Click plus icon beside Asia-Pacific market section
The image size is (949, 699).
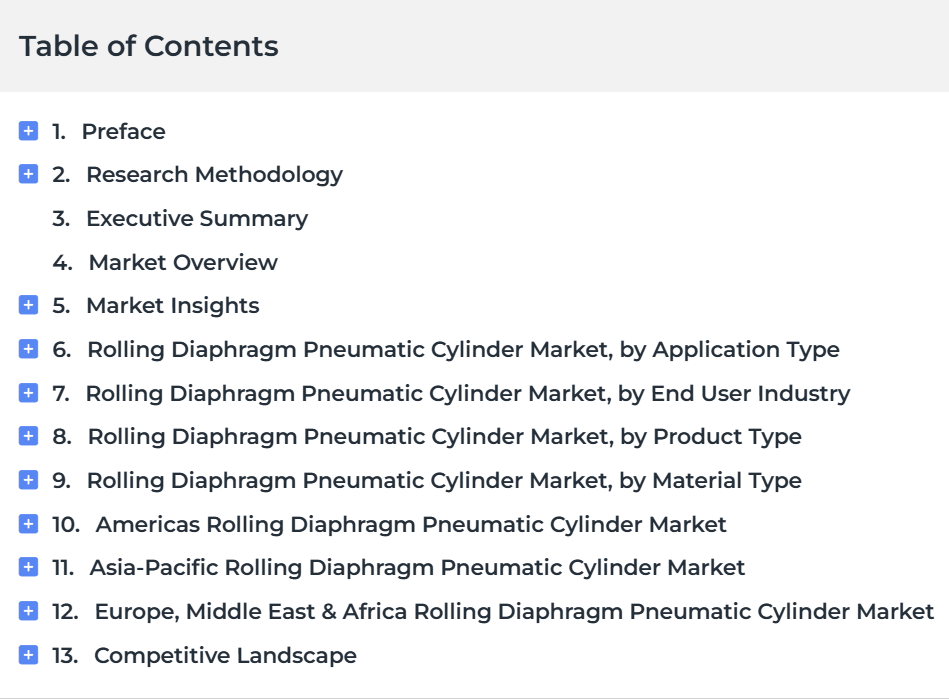point(28,568)
